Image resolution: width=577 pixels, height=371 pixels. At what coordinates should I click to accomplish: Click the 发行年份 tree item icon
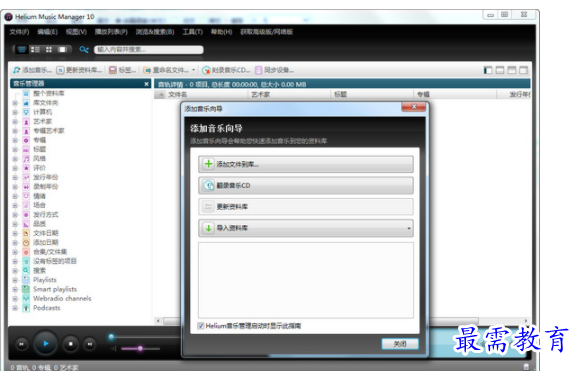[26, 177]
